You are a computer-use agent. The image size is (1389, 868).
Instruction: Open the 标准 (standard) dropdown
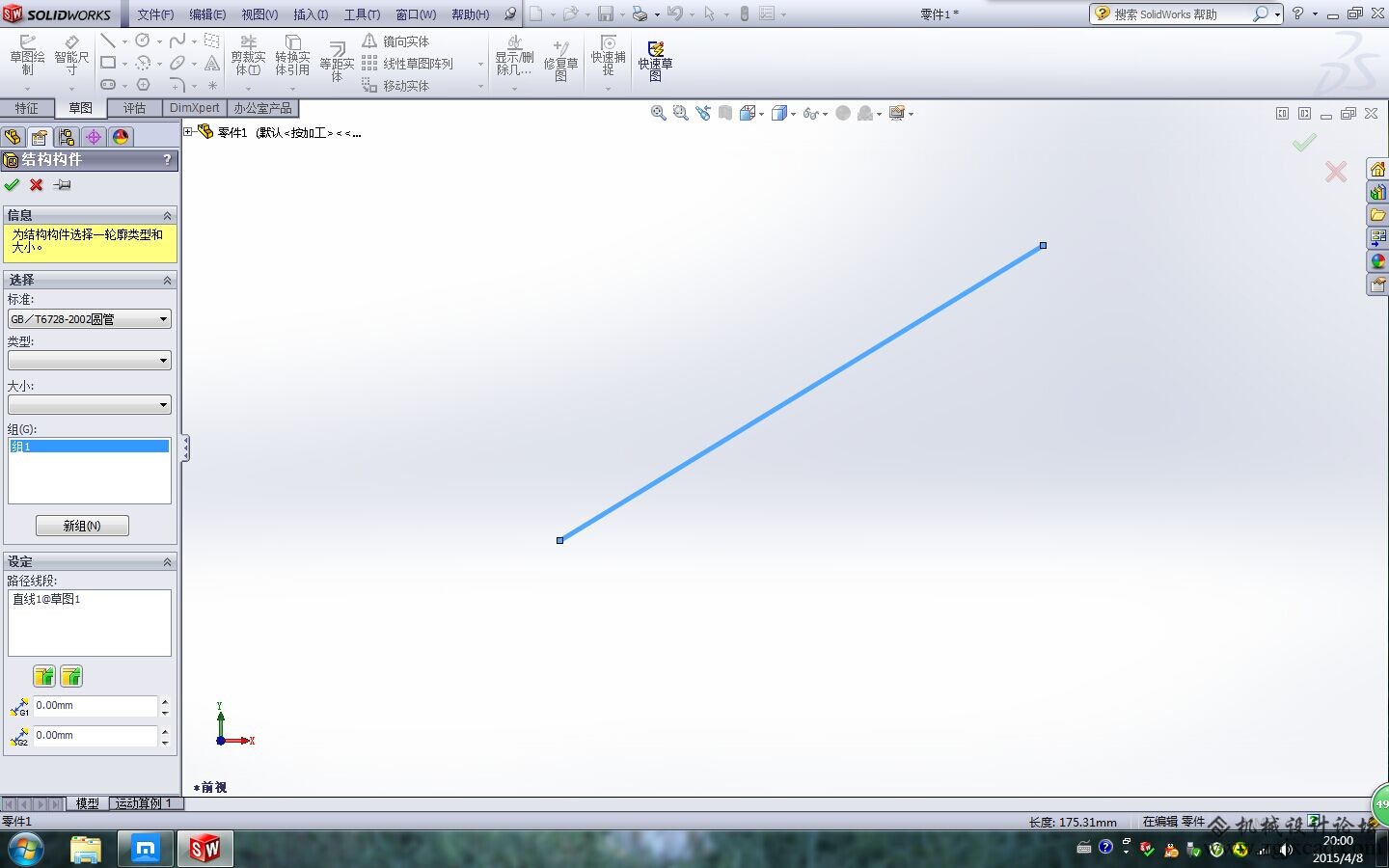90,318
